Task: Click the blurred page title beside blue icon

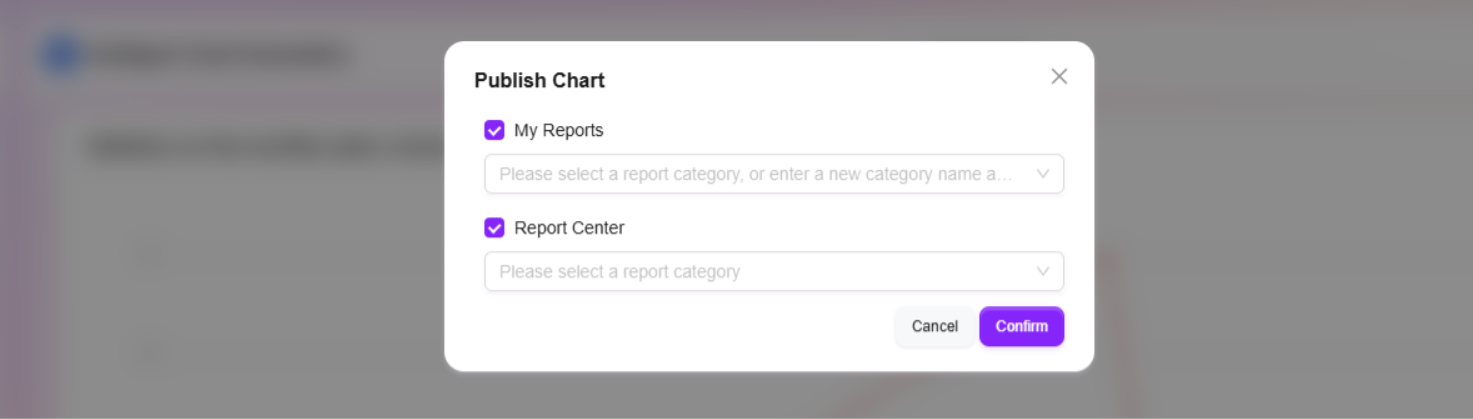Action: point(218,56)
